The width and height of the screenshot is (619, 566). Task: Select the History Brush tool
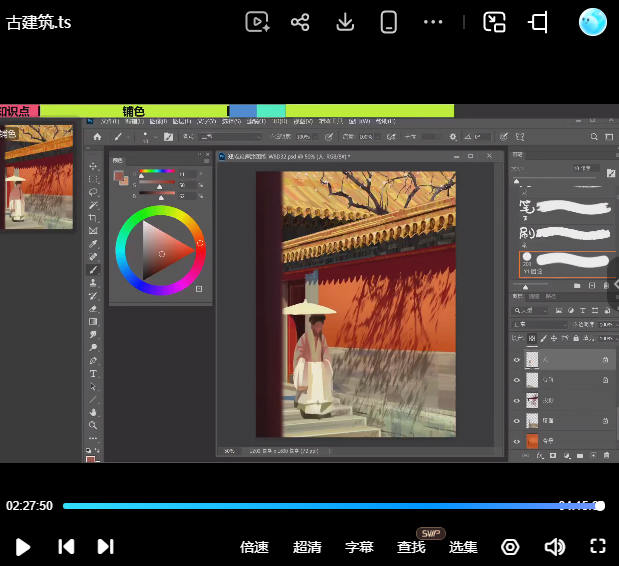[x=93, y=296]
